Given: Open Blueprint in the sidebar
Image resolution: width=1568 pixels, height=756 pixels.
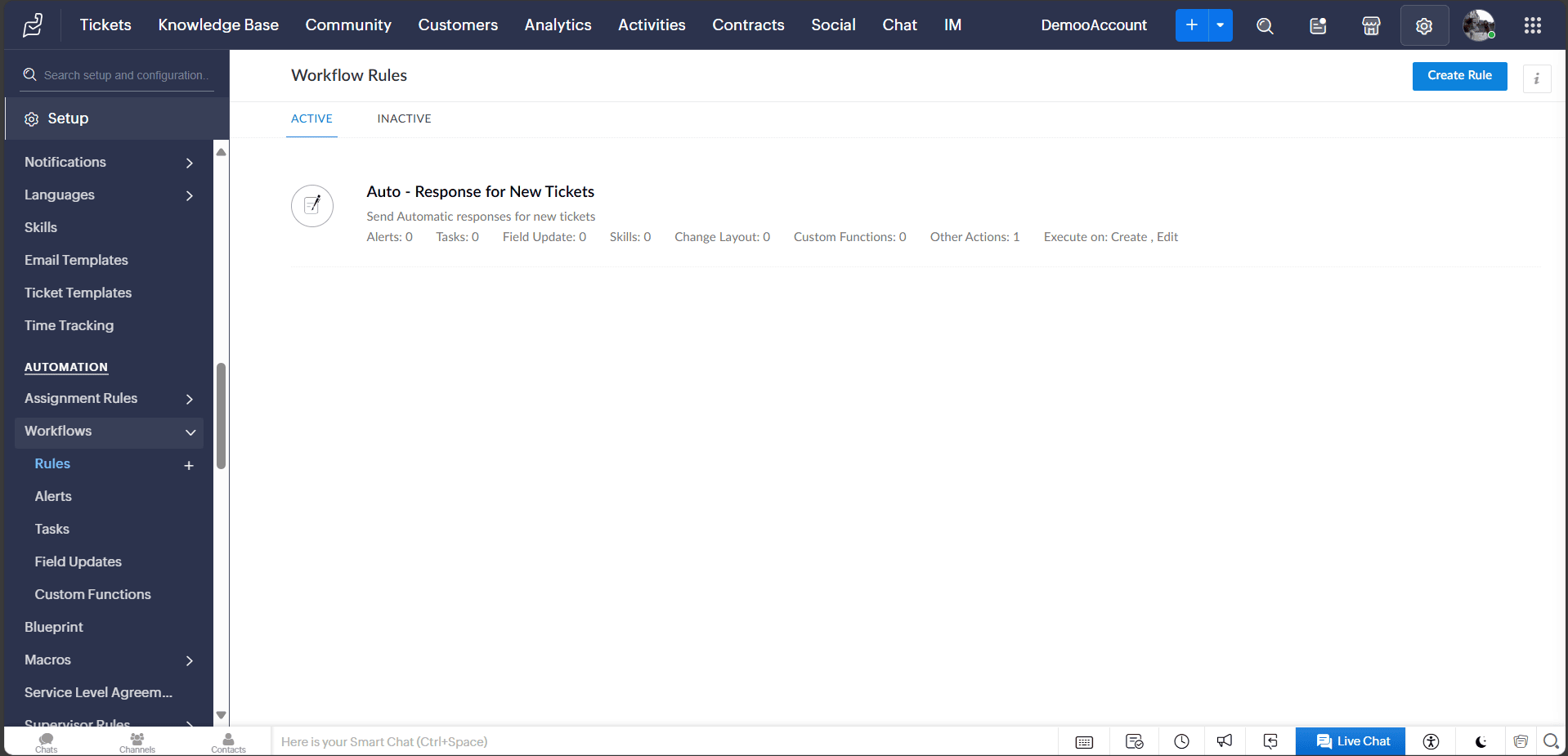Looking at the screenshot, I should click(54, 627).
